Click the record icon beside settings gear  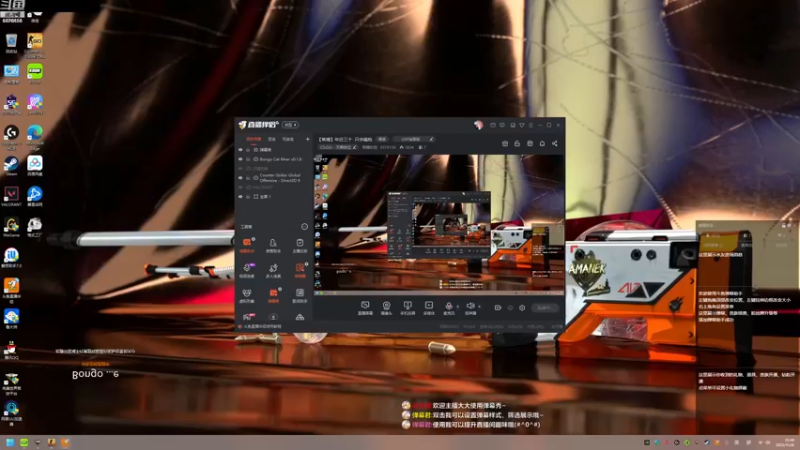tap(497, 308)
